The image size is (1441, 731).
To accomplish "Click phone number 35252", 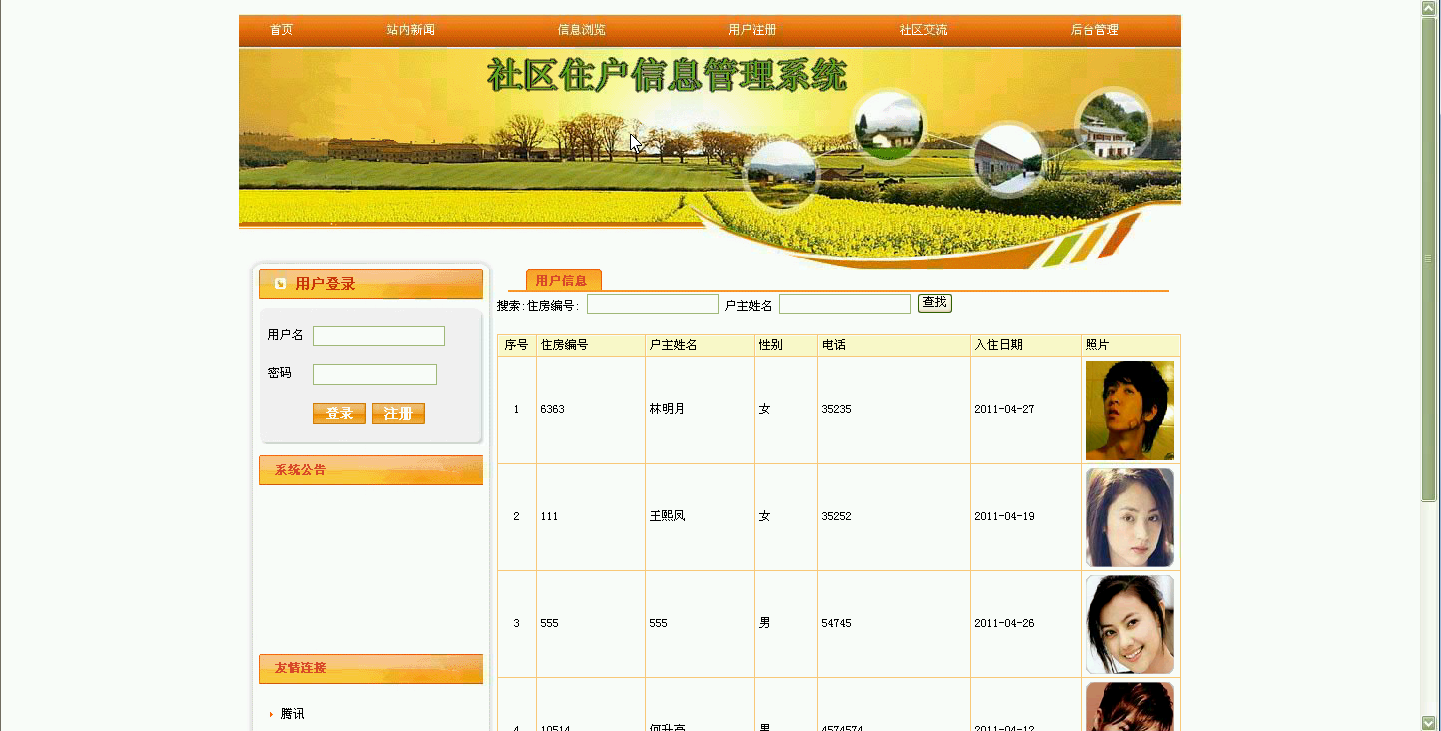I will 836,517.
